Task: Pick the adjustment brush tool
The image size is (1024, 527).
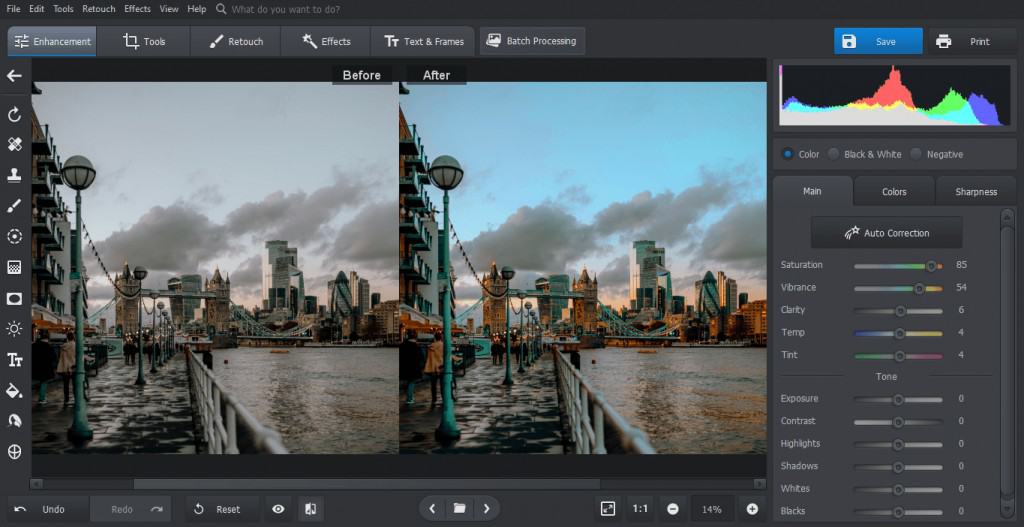Action: [x=14, y=206]
